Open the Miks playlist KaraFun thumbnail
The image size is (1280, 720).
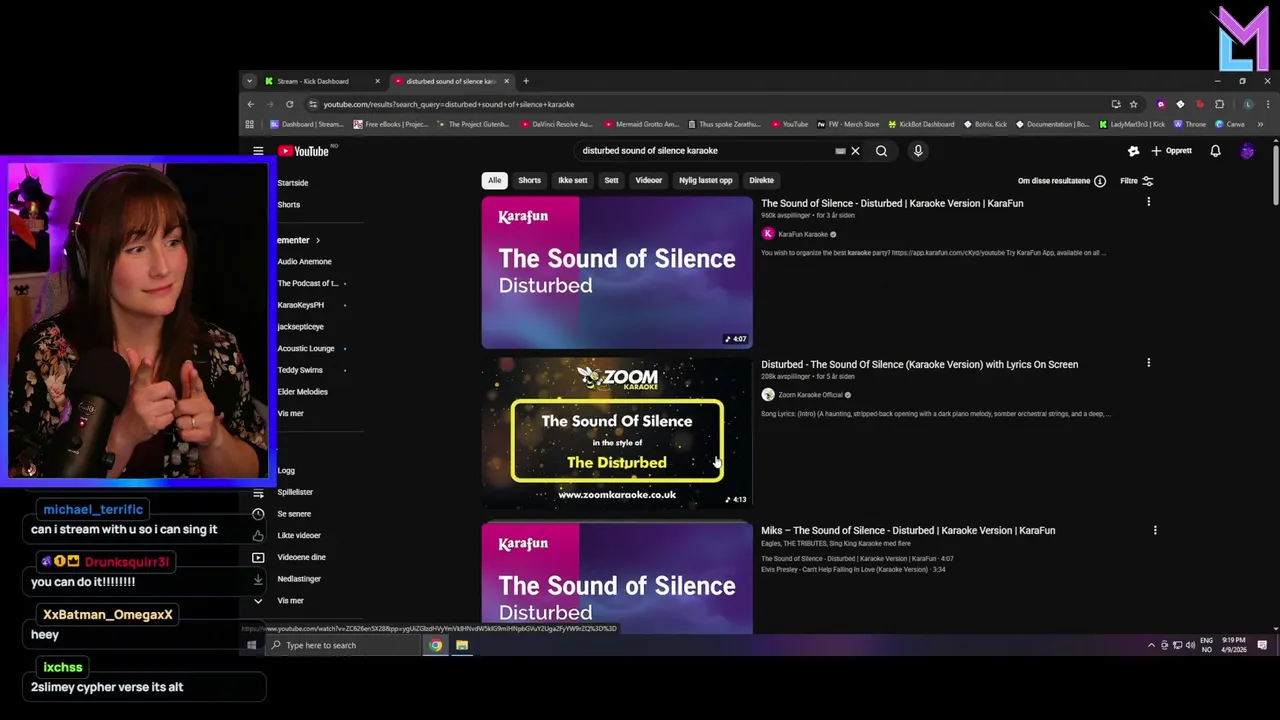click(617, 579)
